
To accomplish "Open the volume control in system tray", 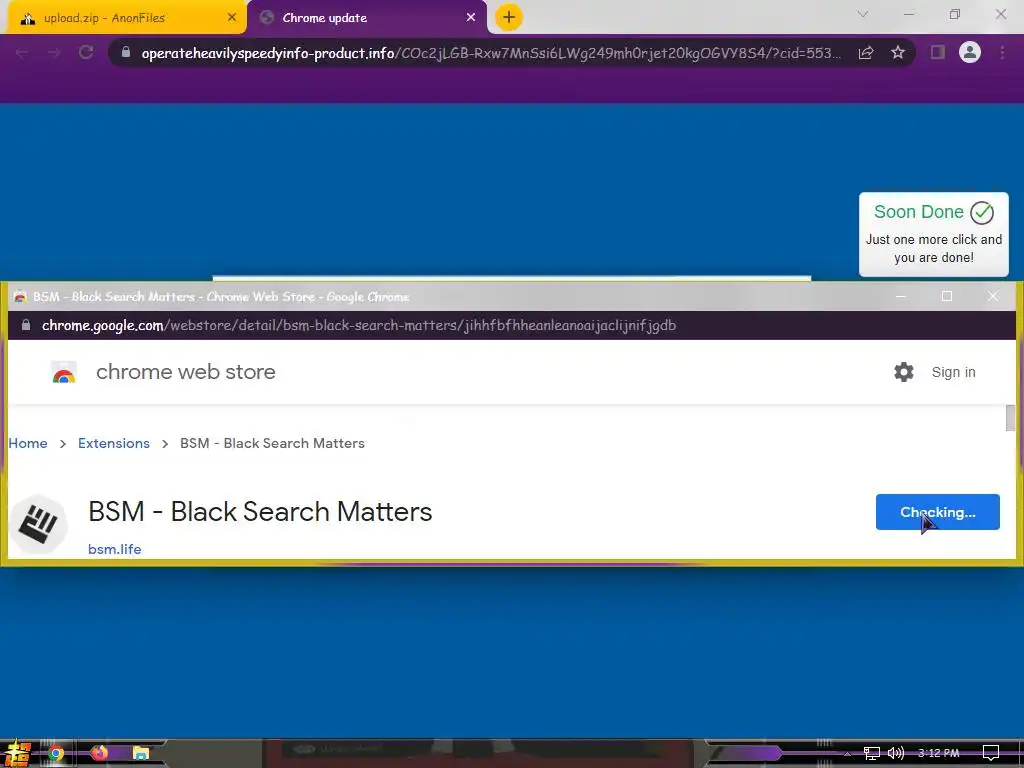I will click(x=896, y=754).
